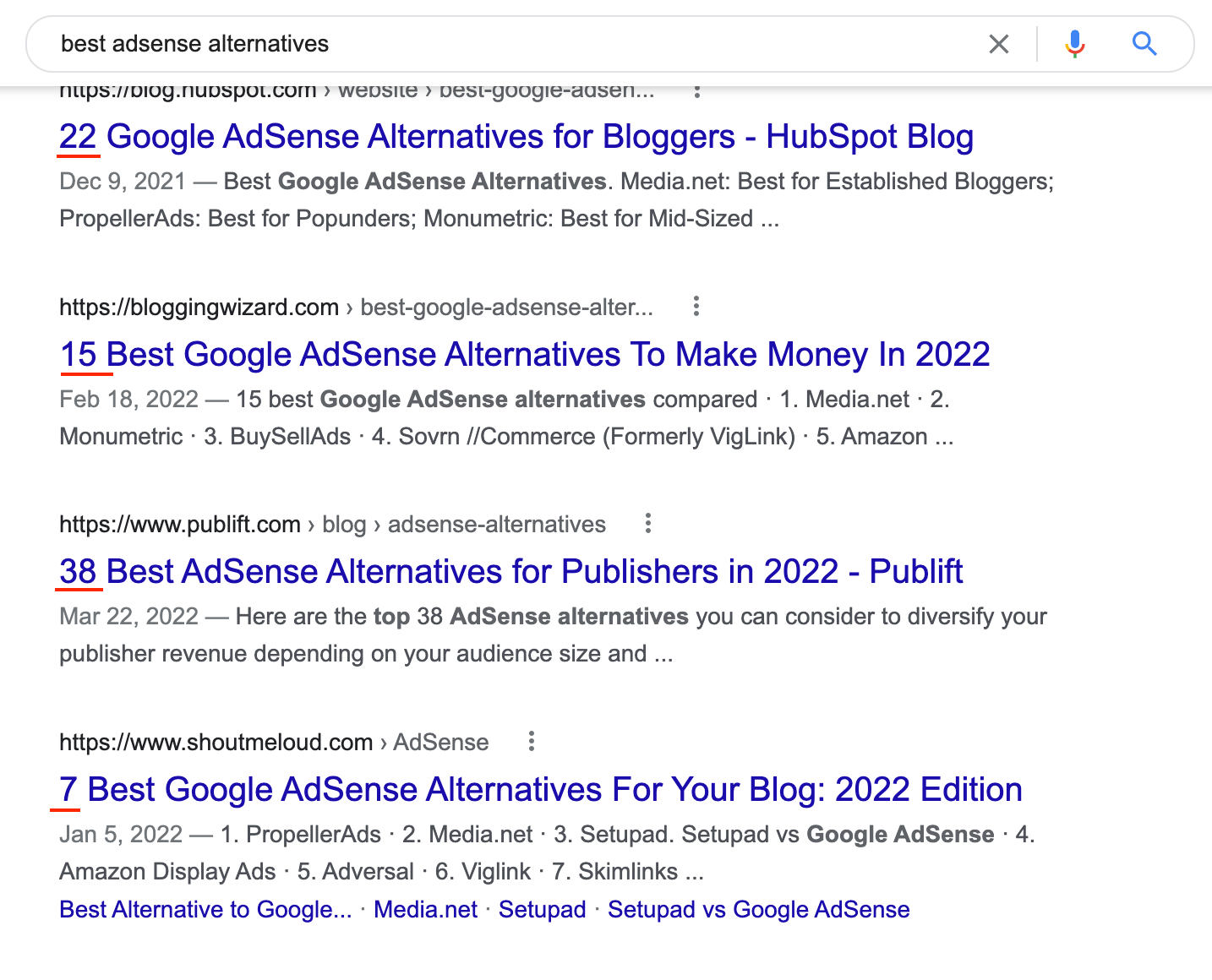Expand the breadcrumb chevron after bloggingwizard.com
Viewport: 1212px width, 980px height.
click(x=349, y=308)
